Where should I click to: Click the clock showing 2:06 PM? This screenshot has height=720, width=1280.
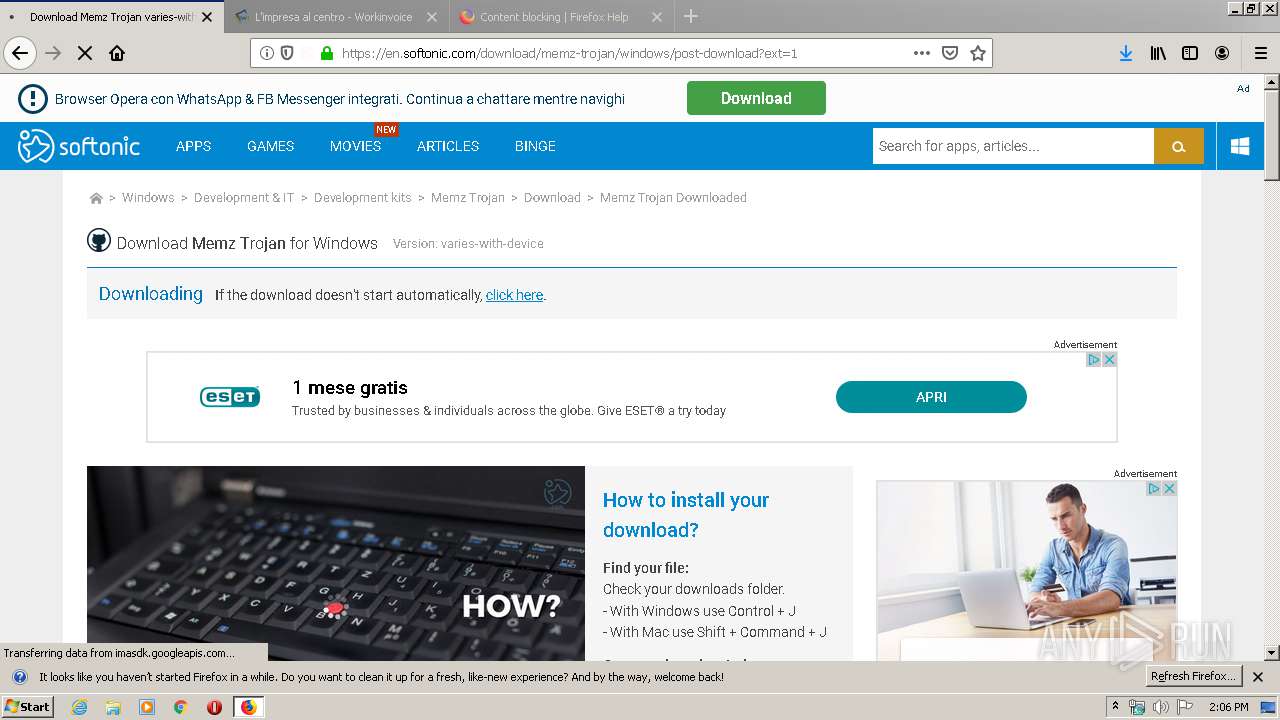coord(1228,707)
